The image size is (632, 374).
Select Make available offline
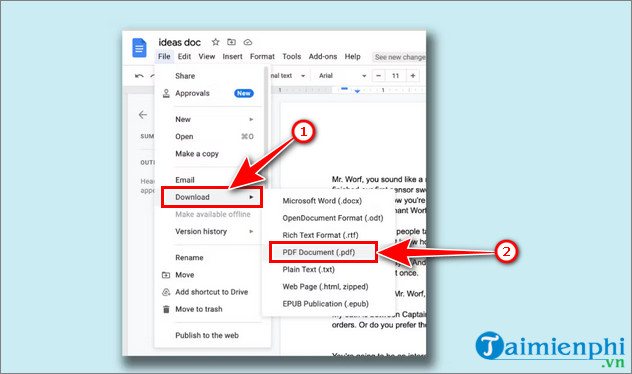point(212,214)
